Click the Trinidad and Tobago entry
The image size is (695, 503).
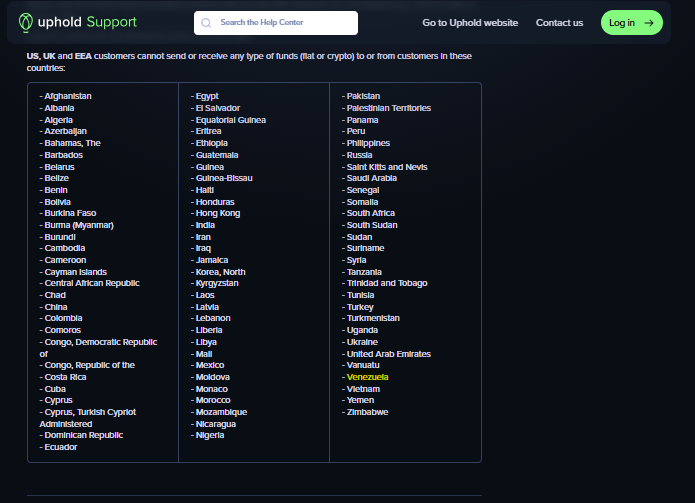[x=387, y=283]
